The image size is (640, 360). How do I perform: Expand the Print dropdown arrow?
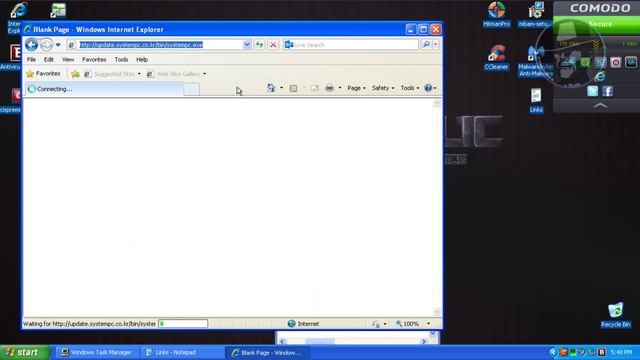pyautogui.click(x=340, y=88)
